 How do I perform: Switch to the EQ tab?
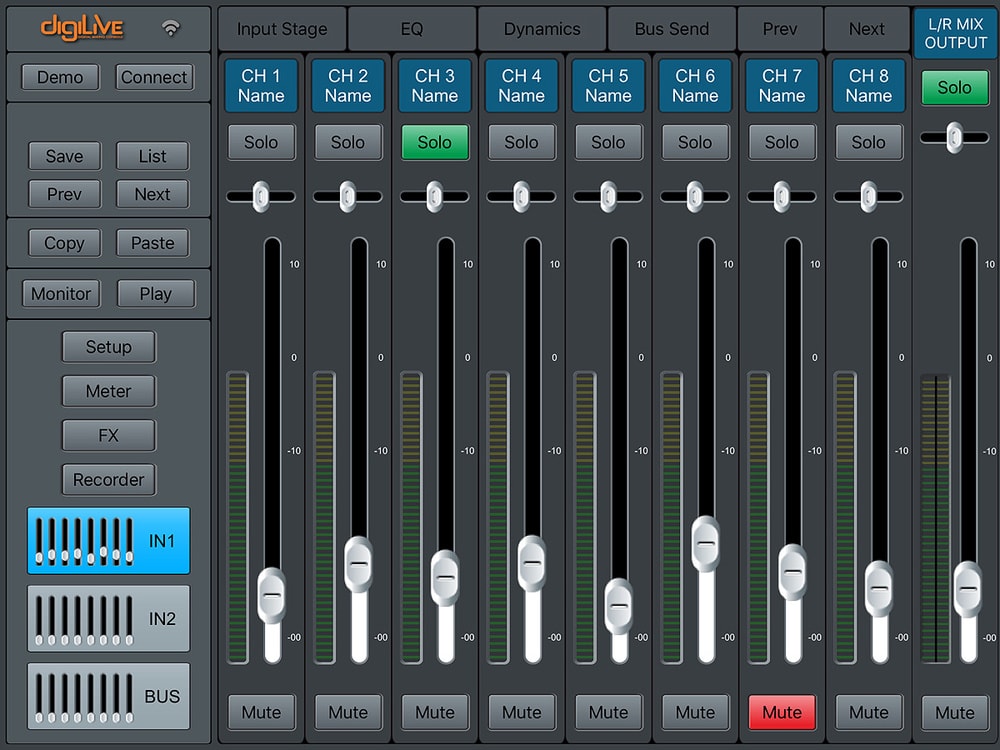412,29
